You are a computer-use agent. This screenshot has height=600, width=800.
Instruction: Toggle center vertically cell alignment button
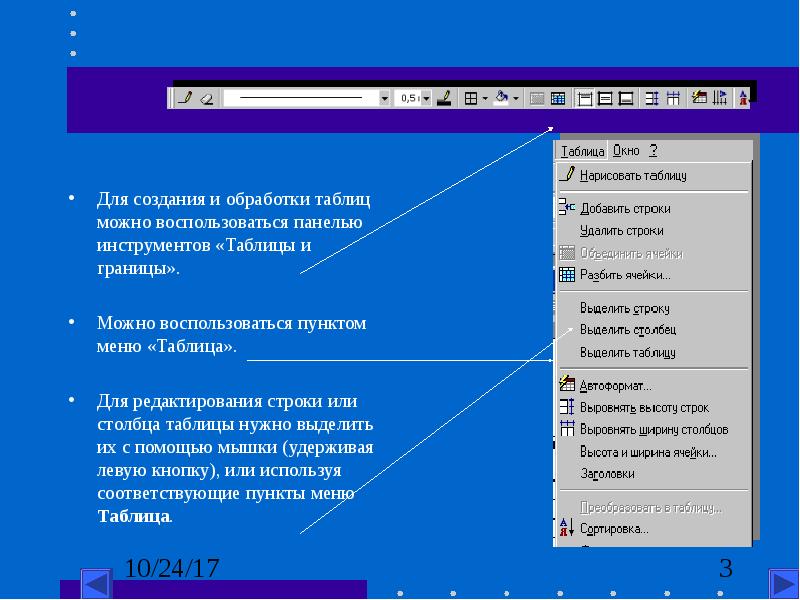[x=605, y=98]
